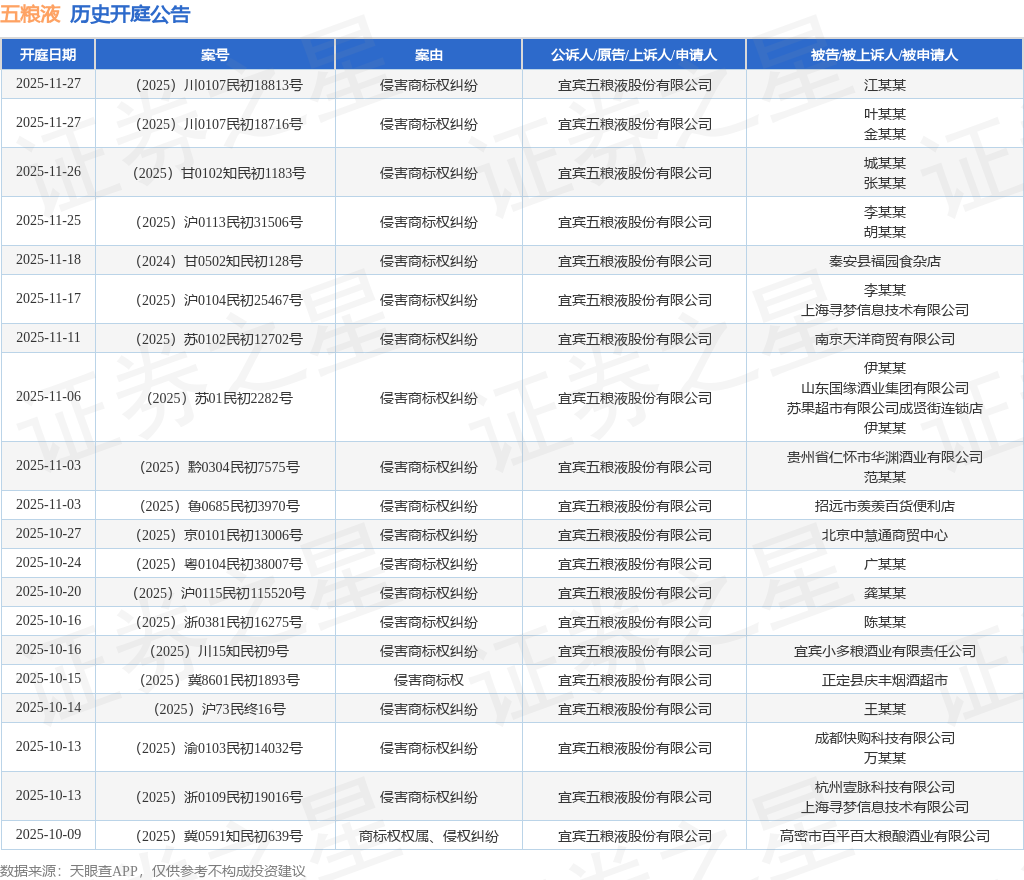Click defendant 成都快购科技有限公司
1024x880 pixels.
884,738
